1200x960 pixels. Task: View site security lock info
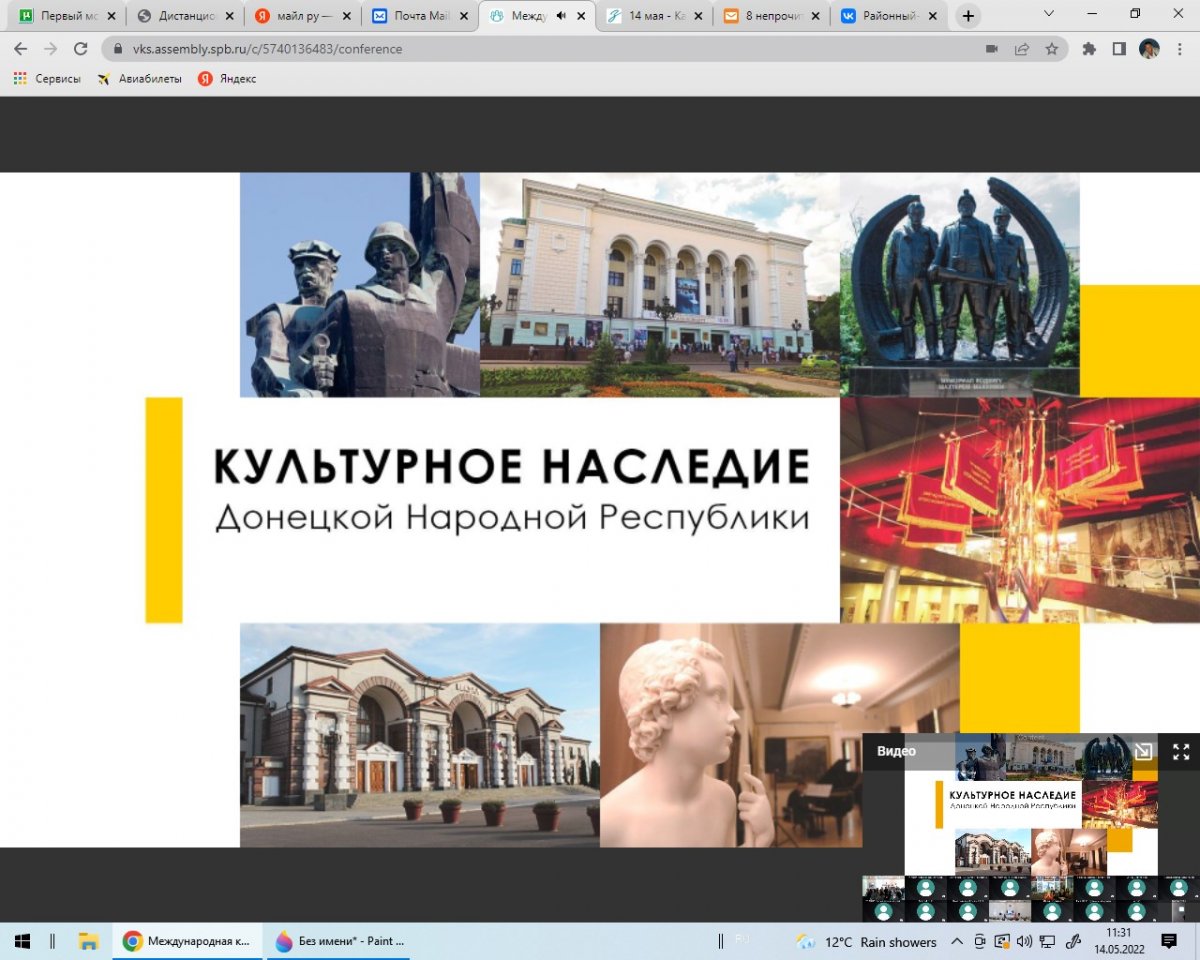118,48
